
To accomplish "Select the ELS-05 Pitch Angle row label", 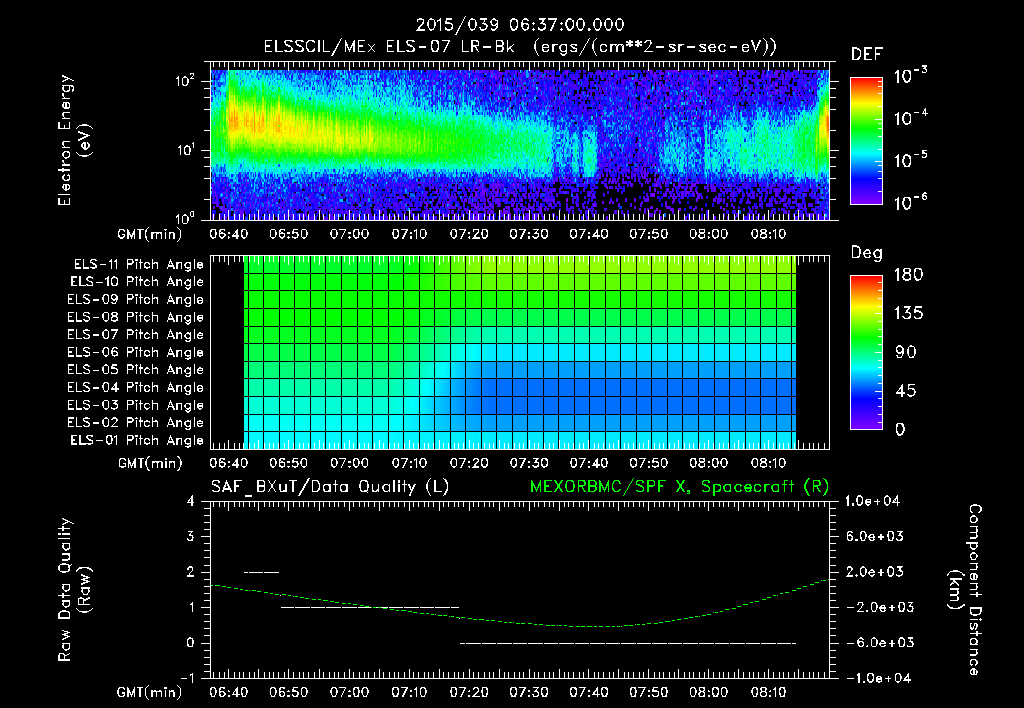I will [136, 370].
